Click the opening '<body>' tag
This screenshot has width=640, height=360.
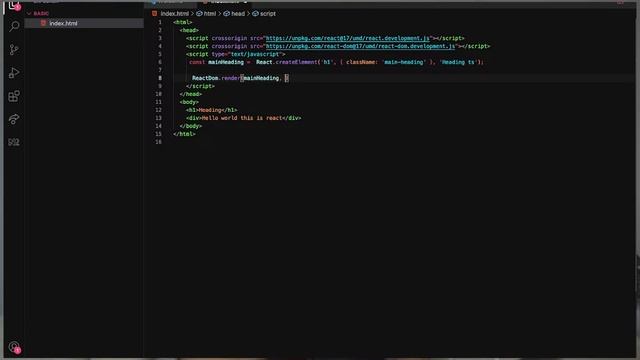point(189,102)
